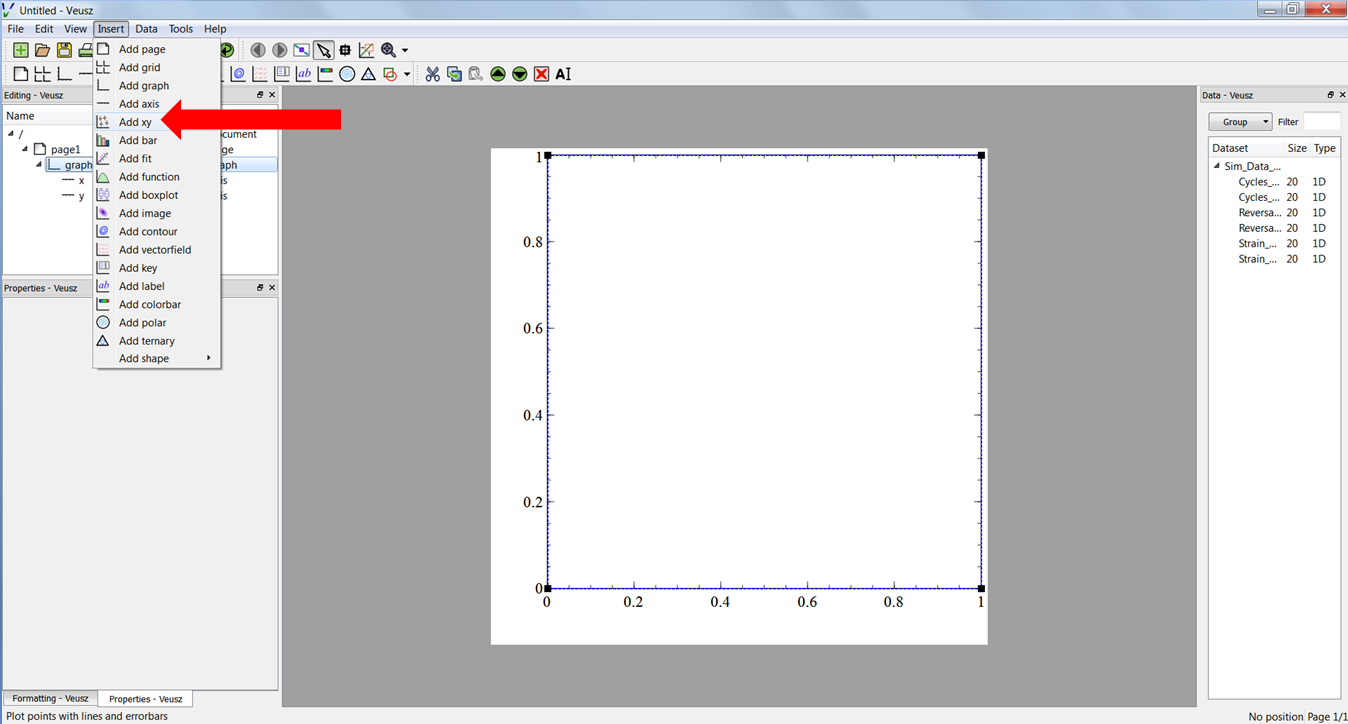The width and height of the screenshot is (1348, 724).
Task: Click the new document toolbar icon
Action: point(20,50)
